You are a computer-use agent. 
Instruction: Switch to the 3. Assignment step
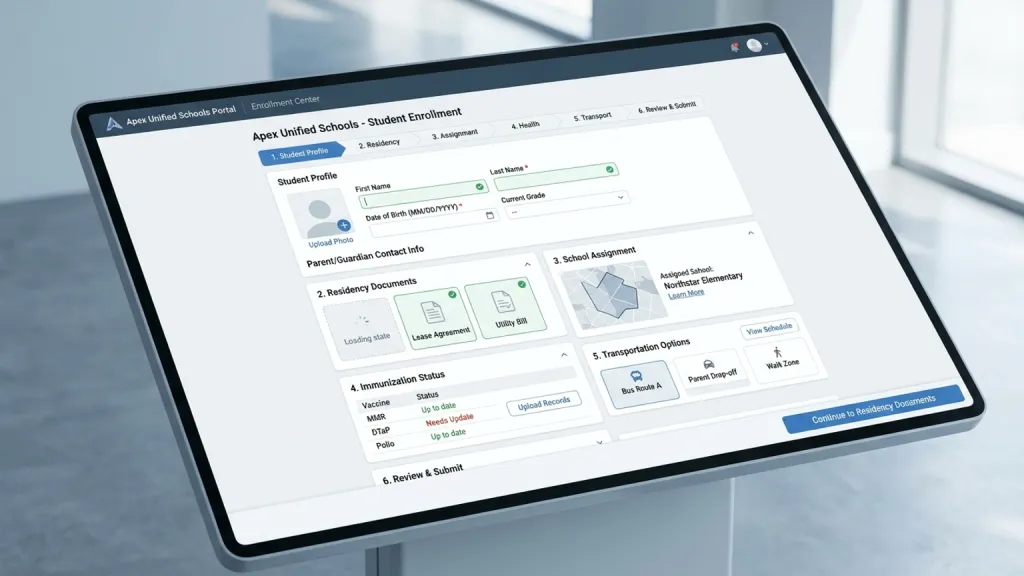(455, 134)
